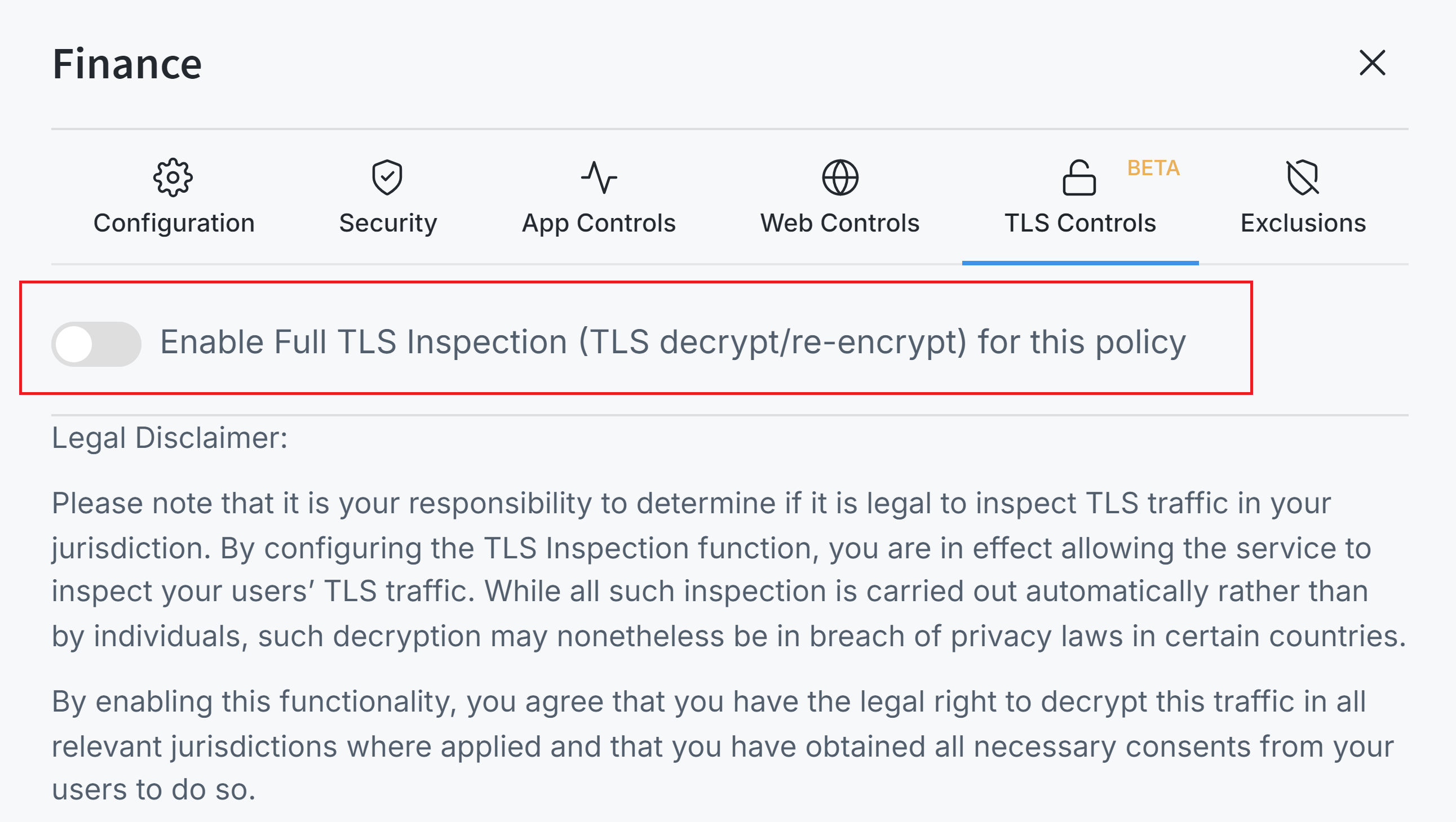Viewport: 1456px width, 822px height.
Task: Select the Web Controls tab label
Action: coord(840,223)
